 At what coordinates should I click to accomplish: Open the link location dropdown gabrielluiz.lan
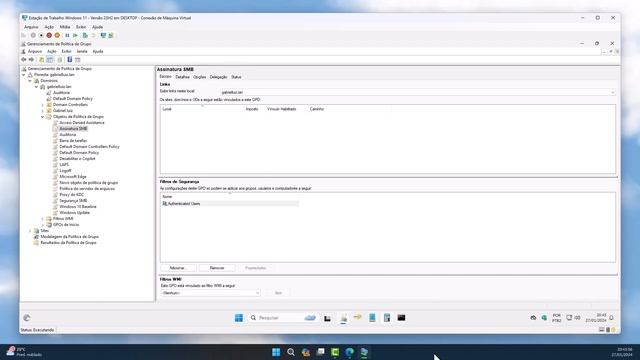pos(418,93)
